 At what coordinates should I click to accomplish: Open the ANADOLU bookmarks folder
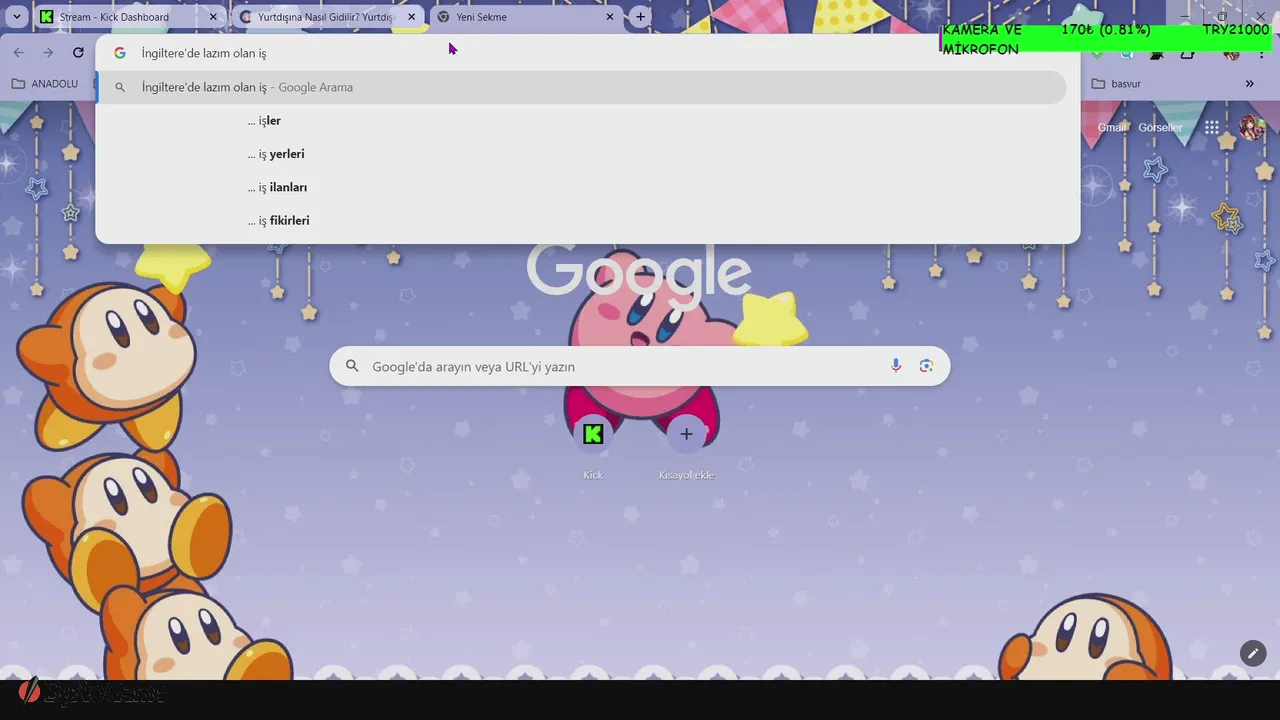tap(45, 84)
